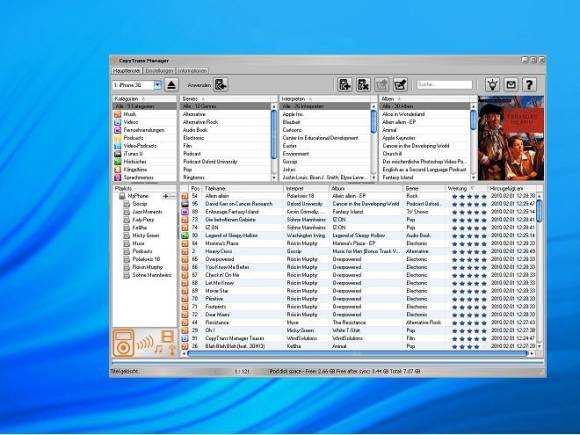
Task: Click the audiobook icon of Legend of Sleepy Hollow
Action: 185,236
